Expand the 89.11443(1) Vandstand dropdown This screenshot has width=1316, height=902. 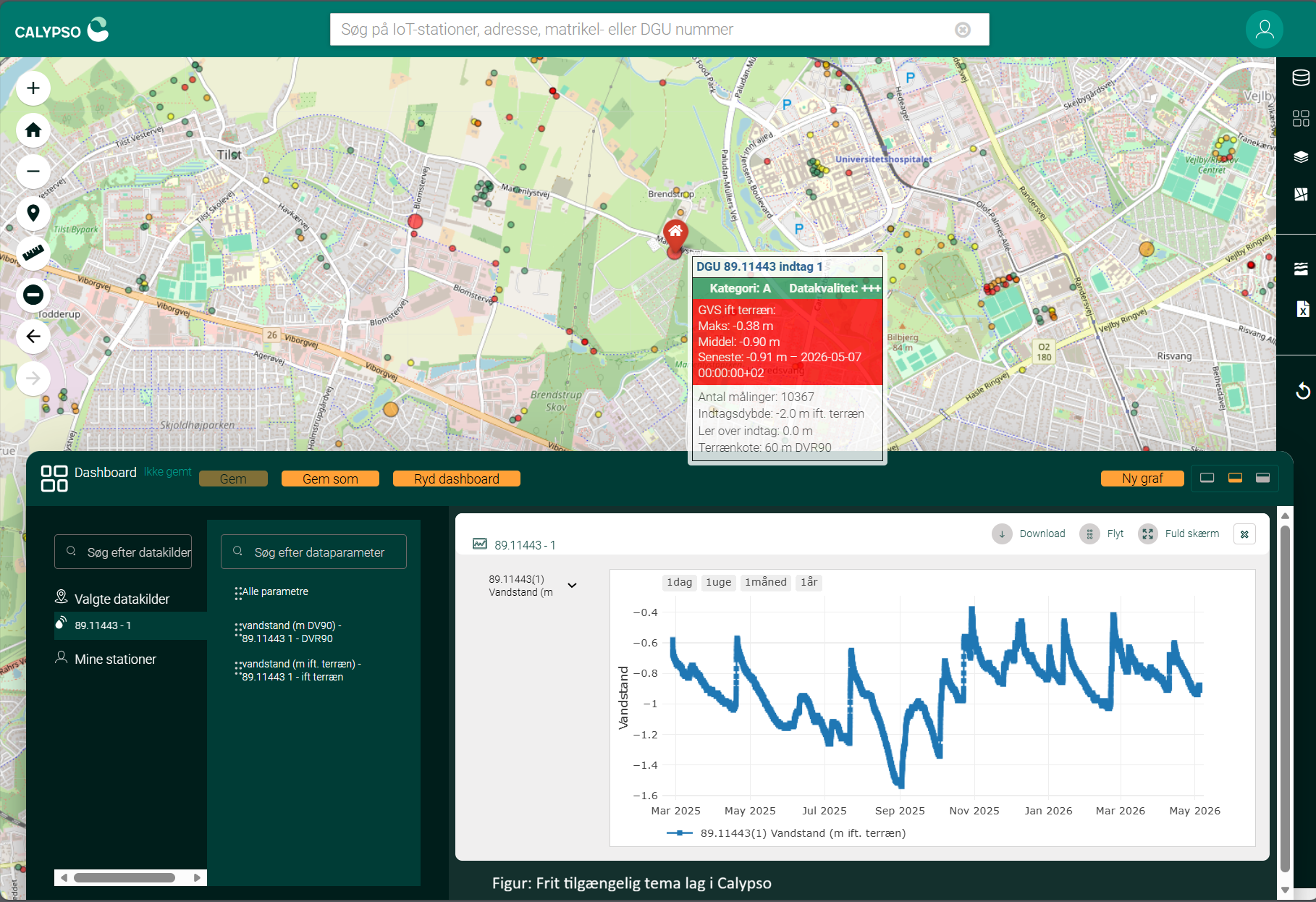pyautogui.click(x=572, y=585)
